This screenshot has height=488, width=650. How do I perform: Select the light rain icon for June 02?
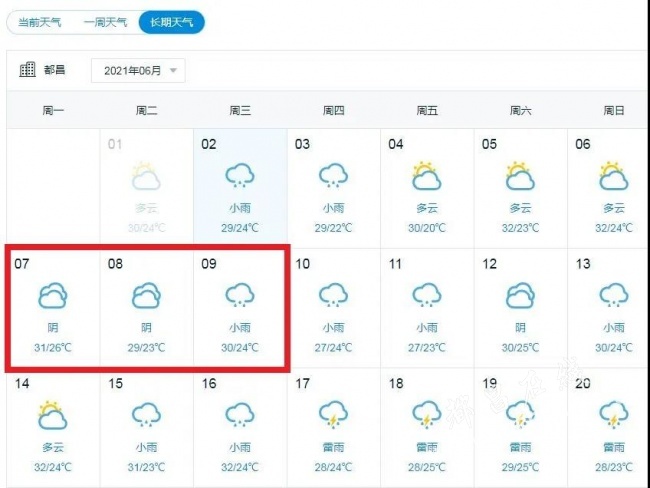[240, 175]
